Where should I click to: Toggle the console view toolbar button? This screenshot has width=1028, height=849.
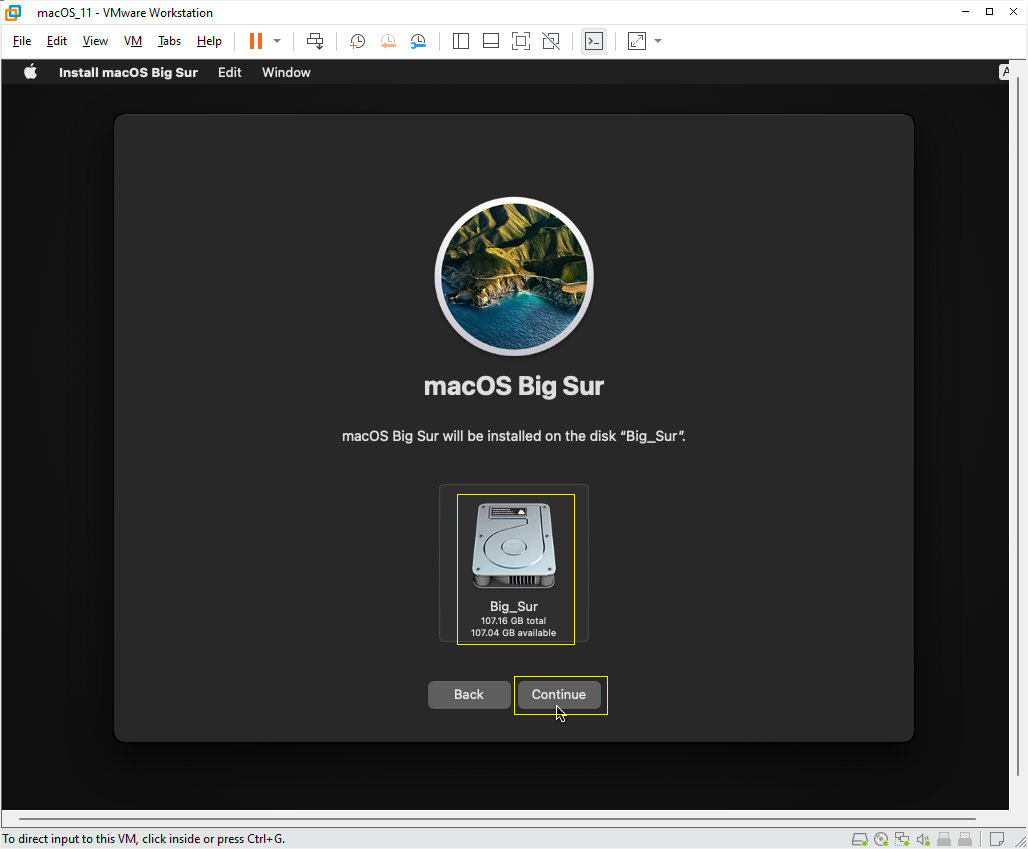593,41
